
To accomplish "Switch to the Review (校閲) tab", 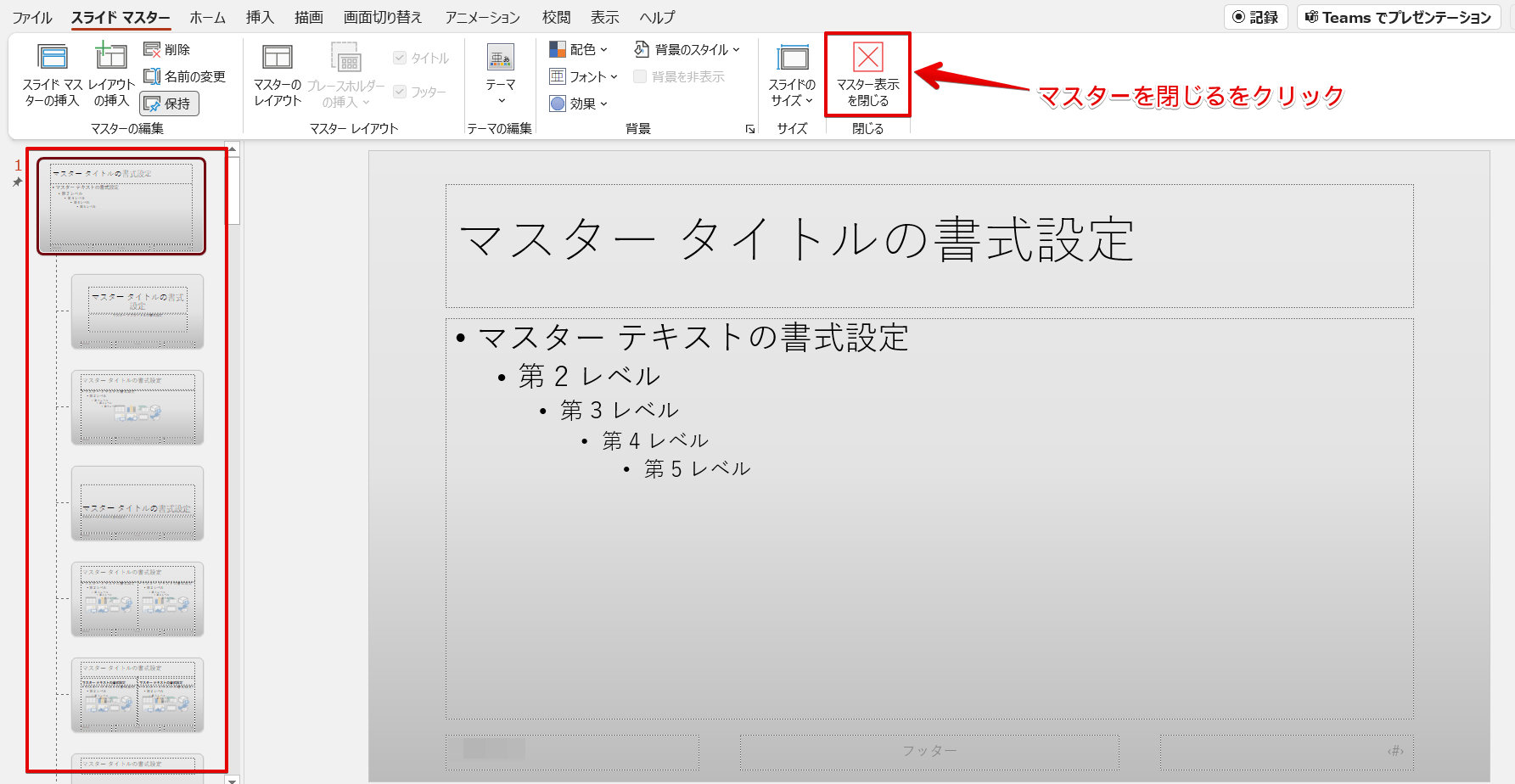I will point(557,18).
